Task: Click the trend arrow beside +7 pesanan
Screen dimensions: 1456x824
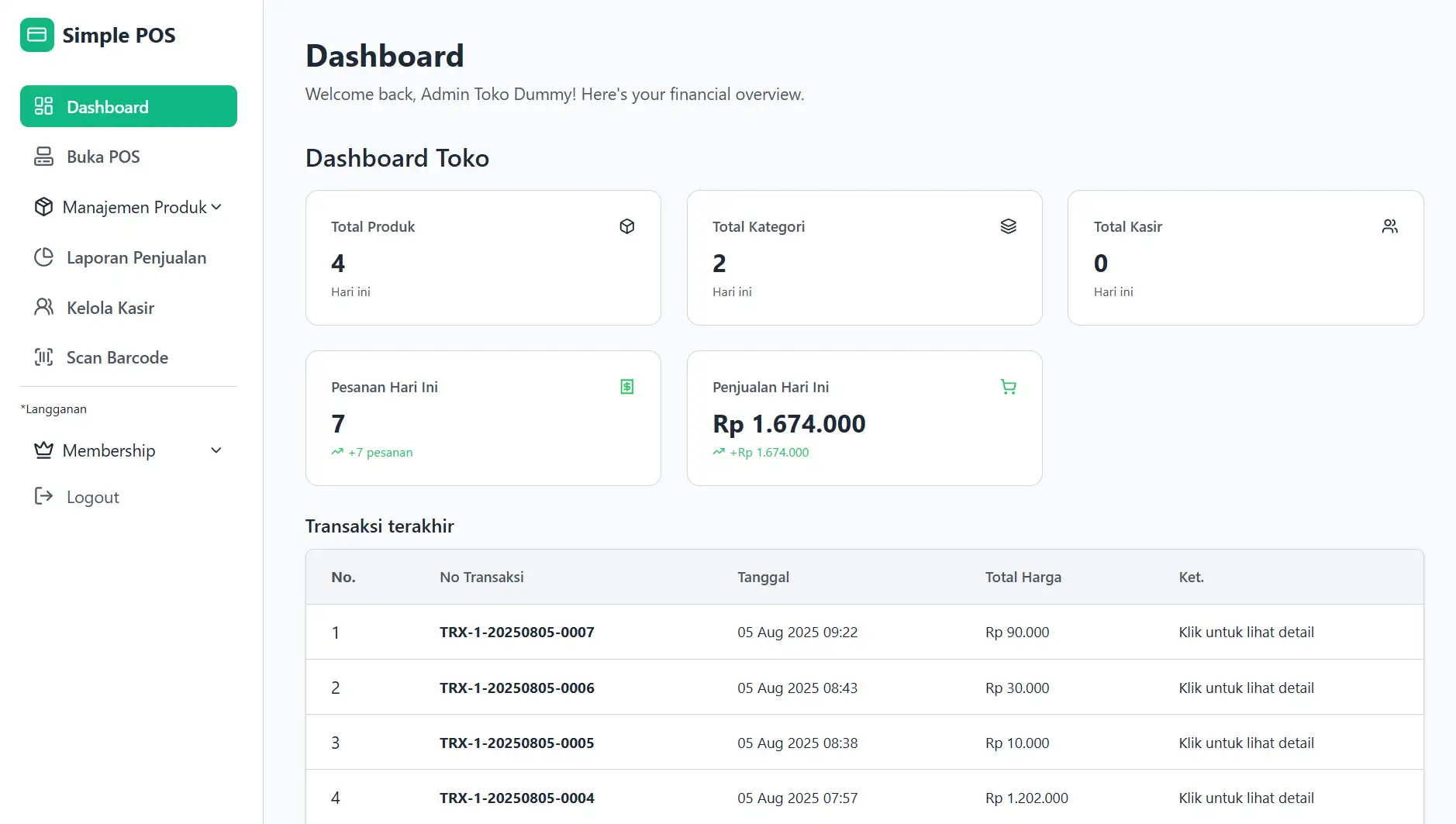Action: tap(337, 452)
